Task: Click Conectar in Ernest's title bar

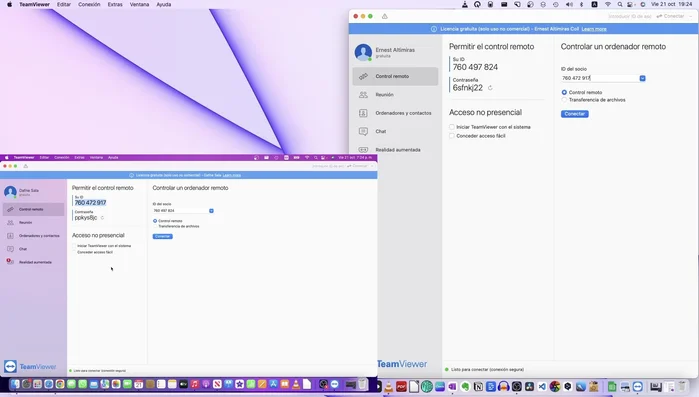Action: pos(670,16)
